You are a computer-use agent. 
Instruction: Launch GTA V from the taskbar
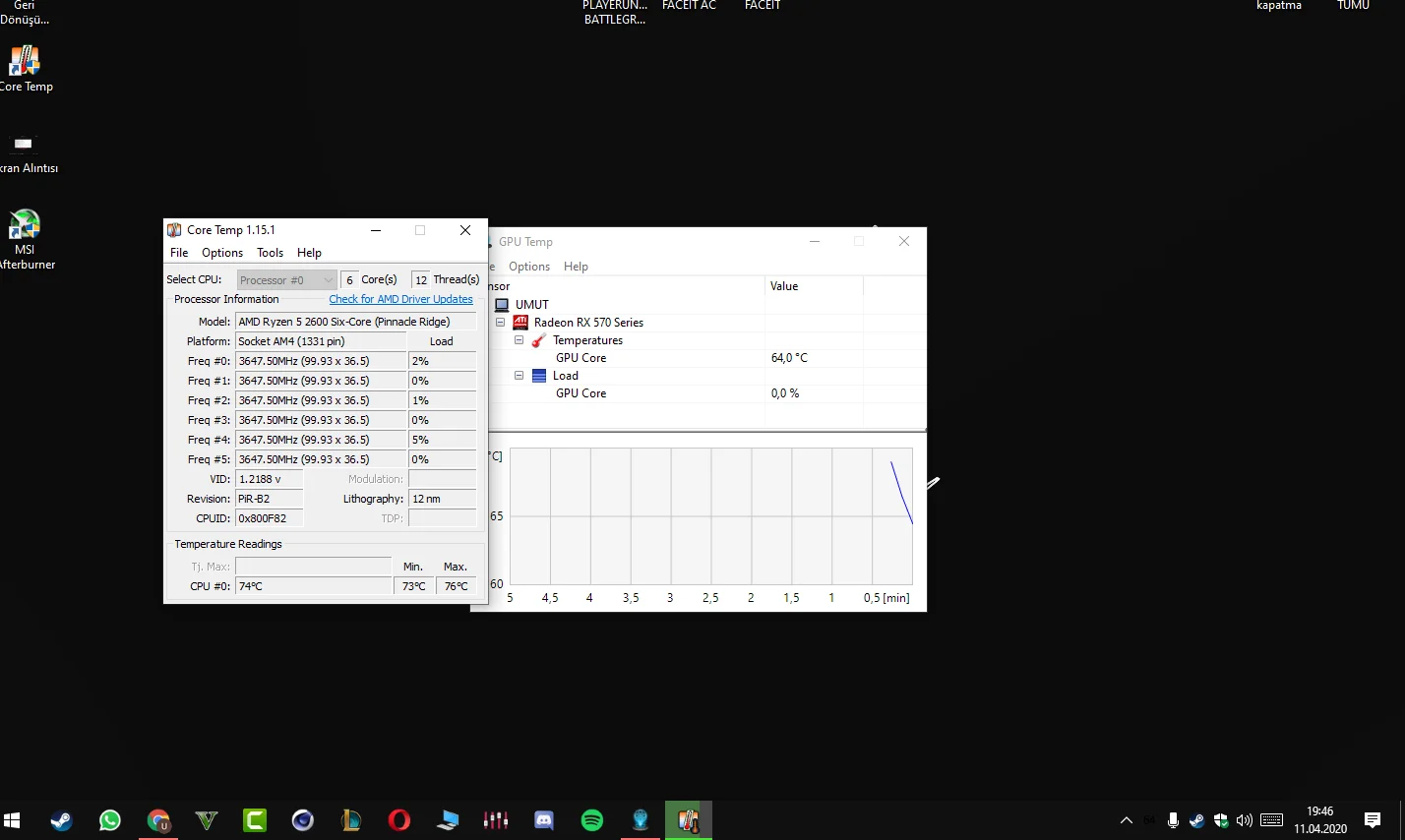pyautogui.click(x=207, y=820)
